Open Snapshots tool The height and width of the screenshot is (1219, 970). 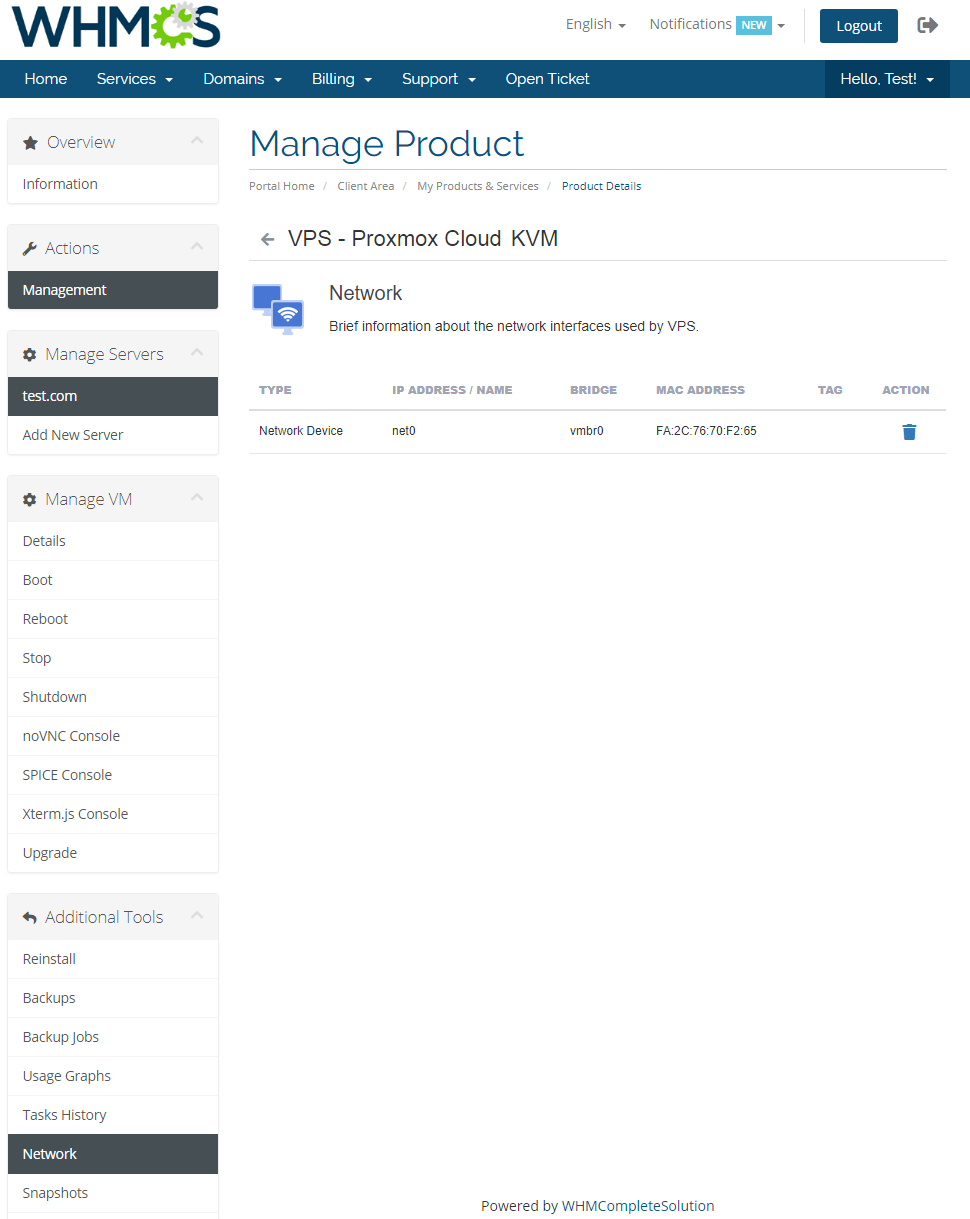pyautogui.click(x=113, y=1193)
